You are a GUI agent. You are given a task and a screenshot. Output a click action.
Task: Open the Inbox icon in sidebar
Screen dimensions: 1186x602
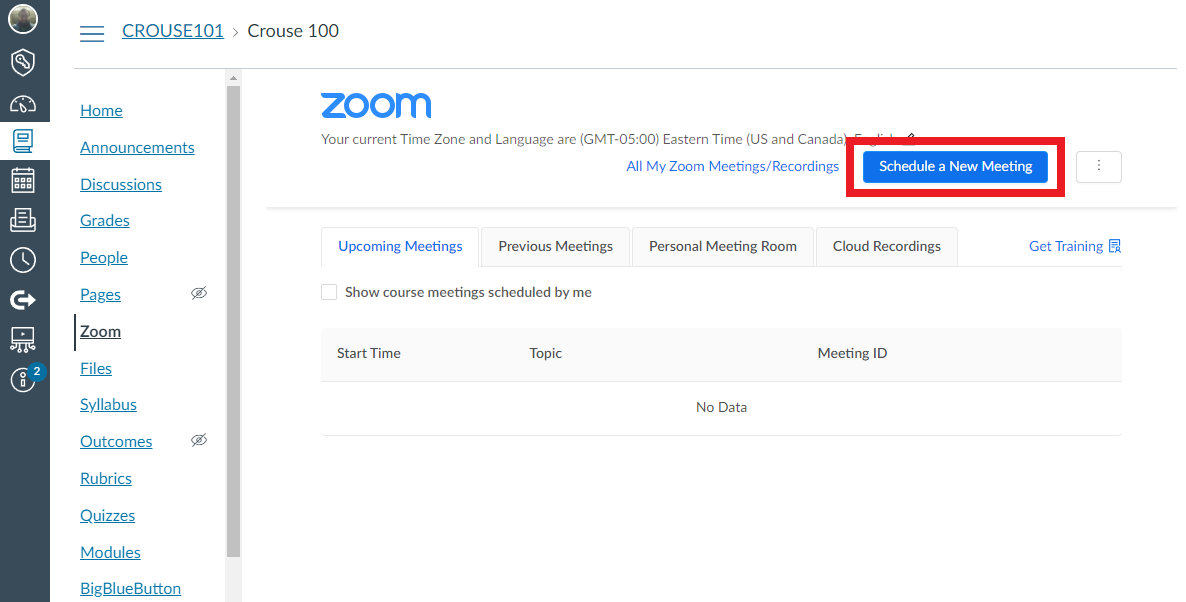pos(23,220)
